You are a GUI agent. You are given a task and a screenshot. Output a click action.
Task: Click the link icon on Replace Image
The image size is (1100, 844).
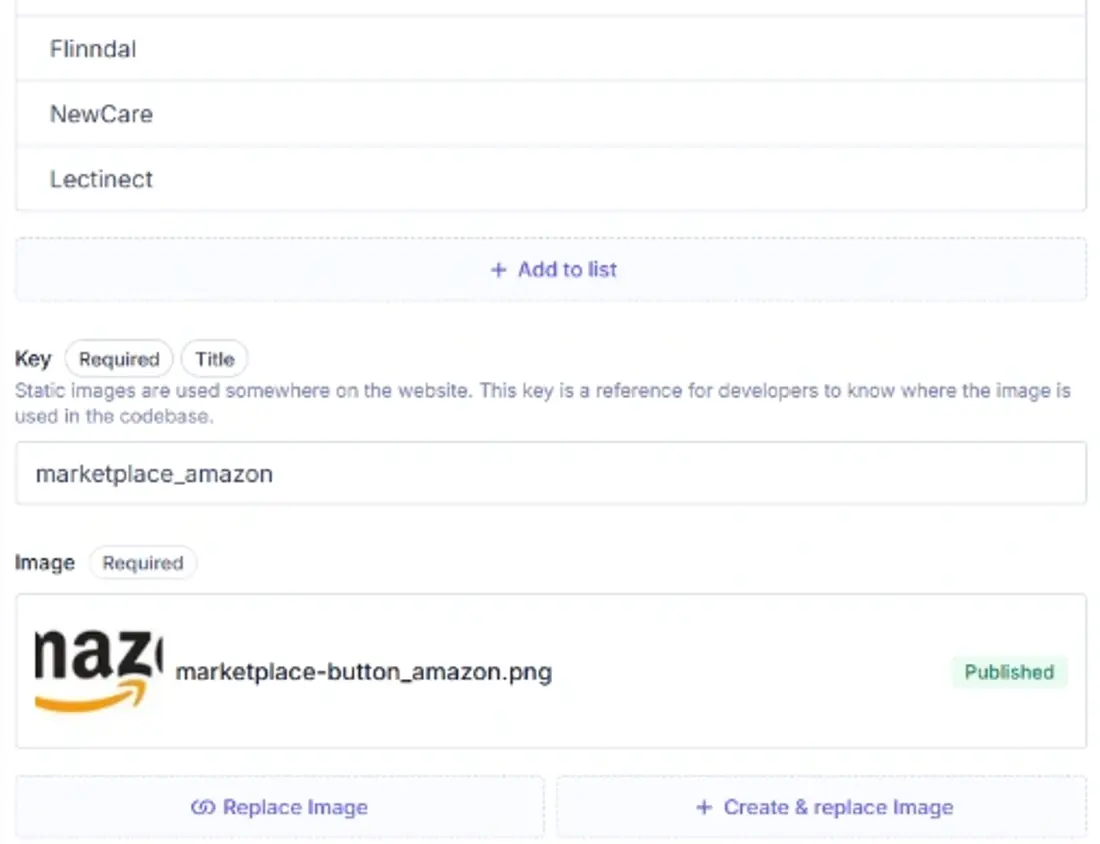click(x=203, y=808)
